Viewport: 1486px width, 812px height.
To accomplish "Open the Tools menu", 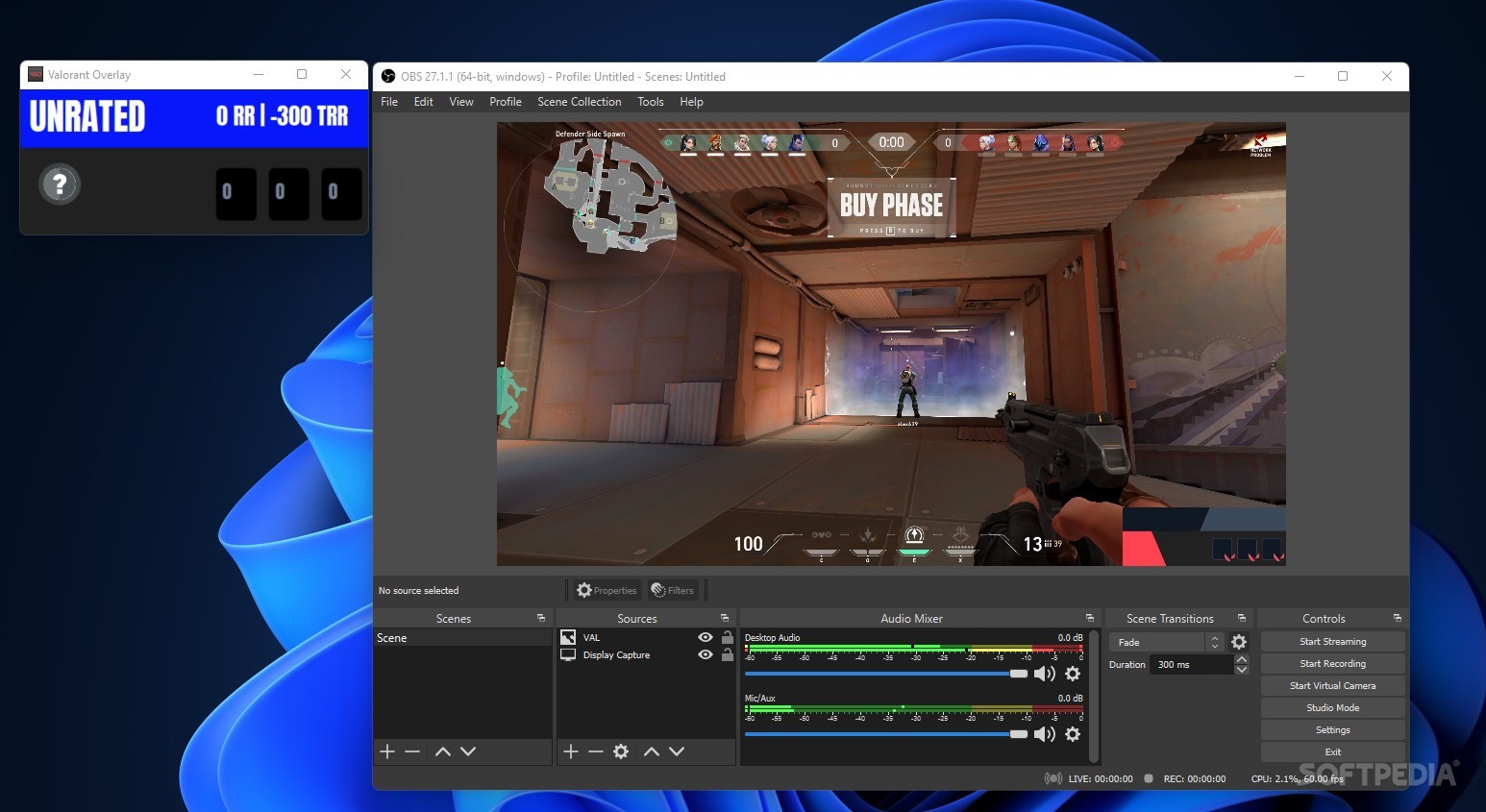I will [x=651, y=102].
